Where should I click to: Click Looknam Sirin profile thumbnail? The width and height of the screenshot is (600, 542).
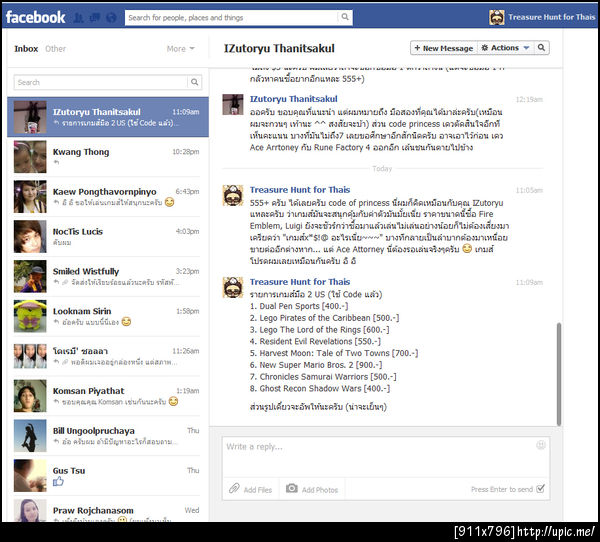pos(30,316)
